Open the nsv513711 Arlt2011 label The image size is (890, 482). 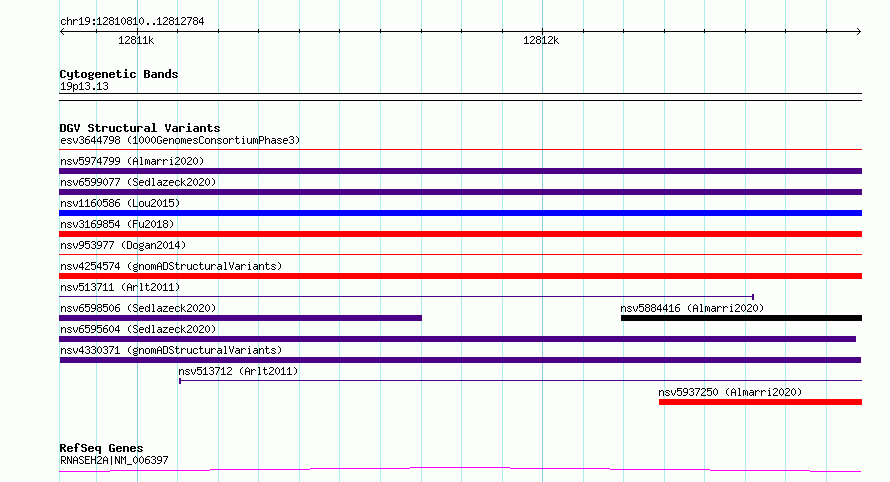tap(120, 287)
